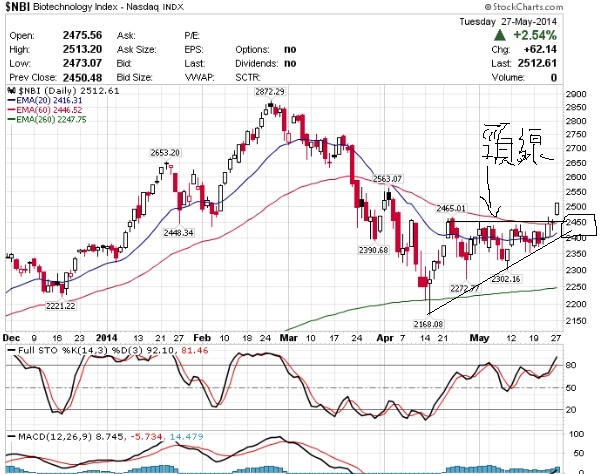Click the Volume value 0

click(554, 77)
